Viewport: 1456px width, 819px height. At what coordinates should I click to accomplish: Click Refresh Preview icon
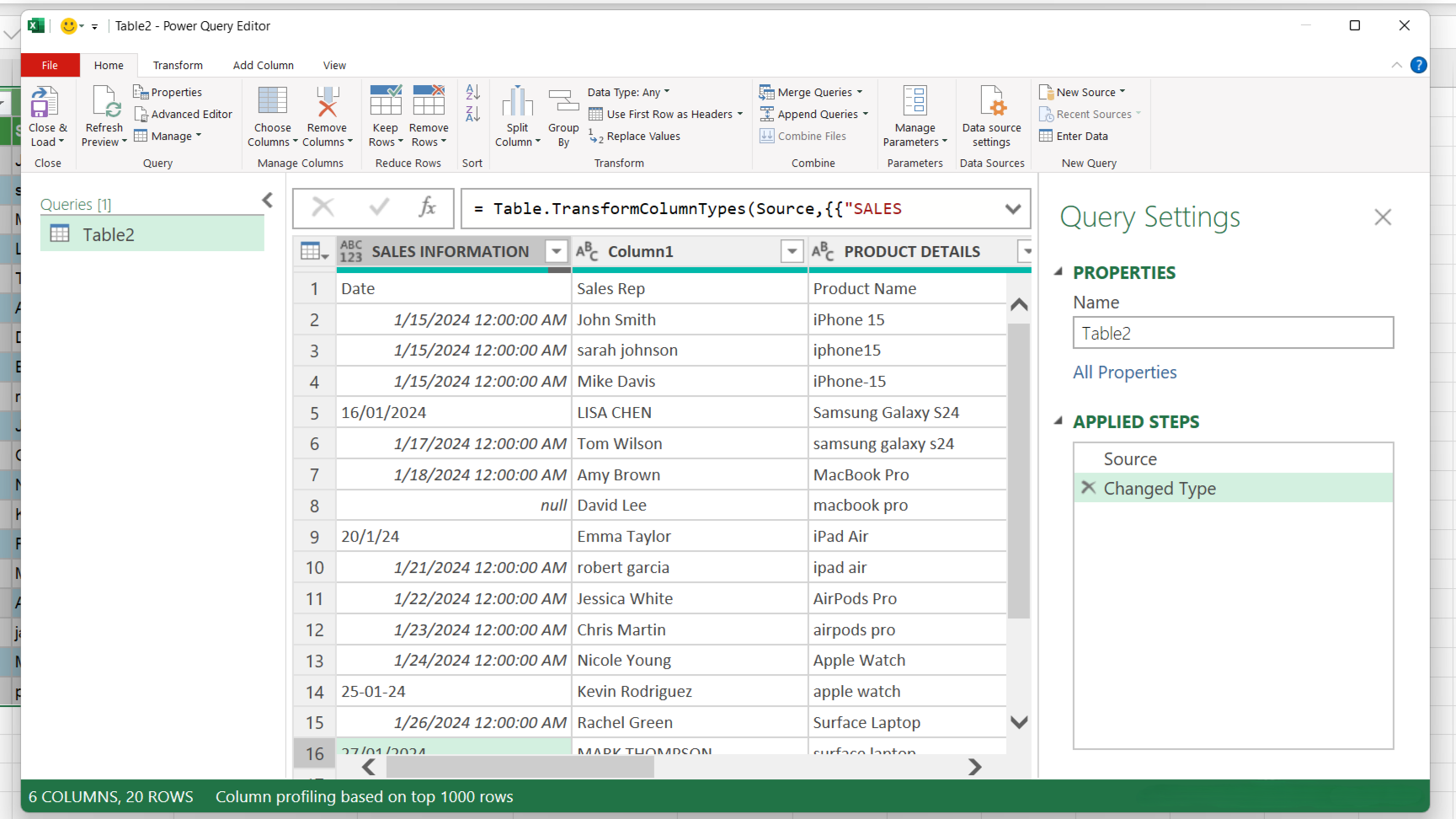coord(106,102)
